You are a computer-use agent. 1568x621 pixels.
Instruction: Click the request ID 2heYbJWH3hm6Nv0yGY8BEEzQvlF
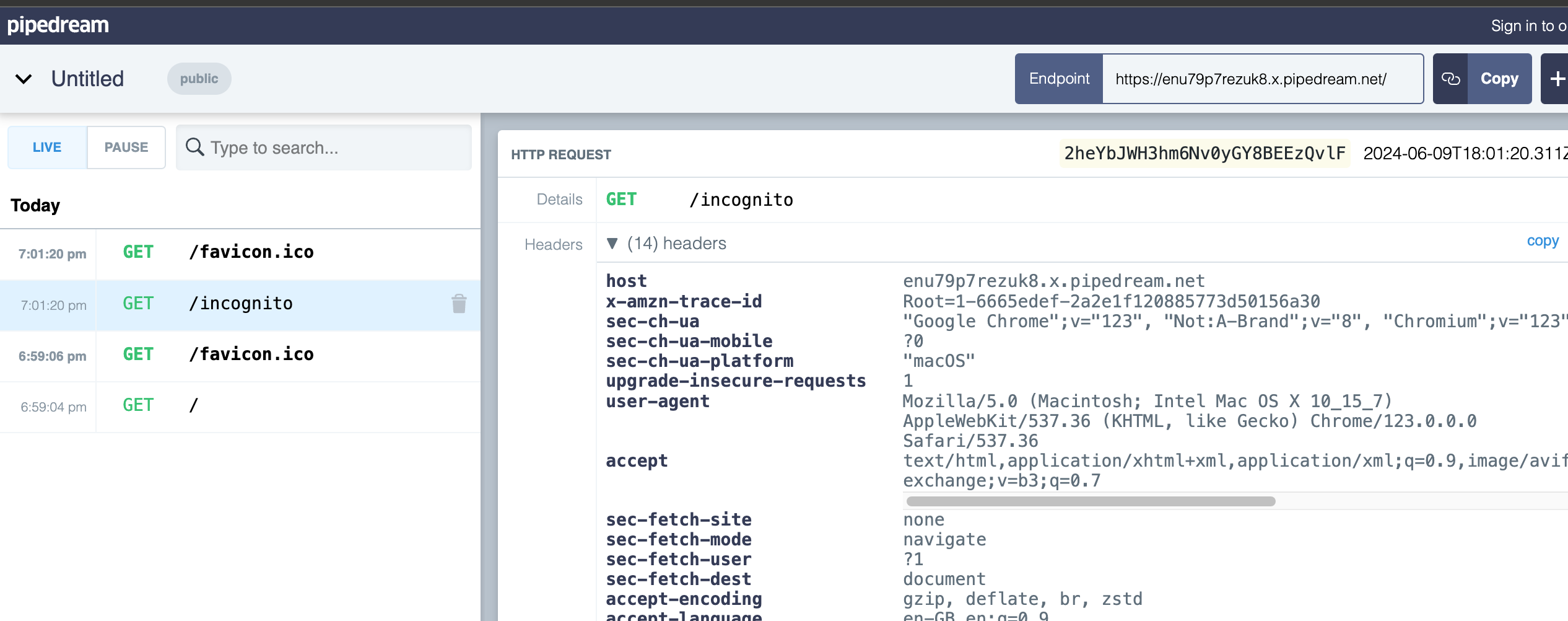(1204, 154)
